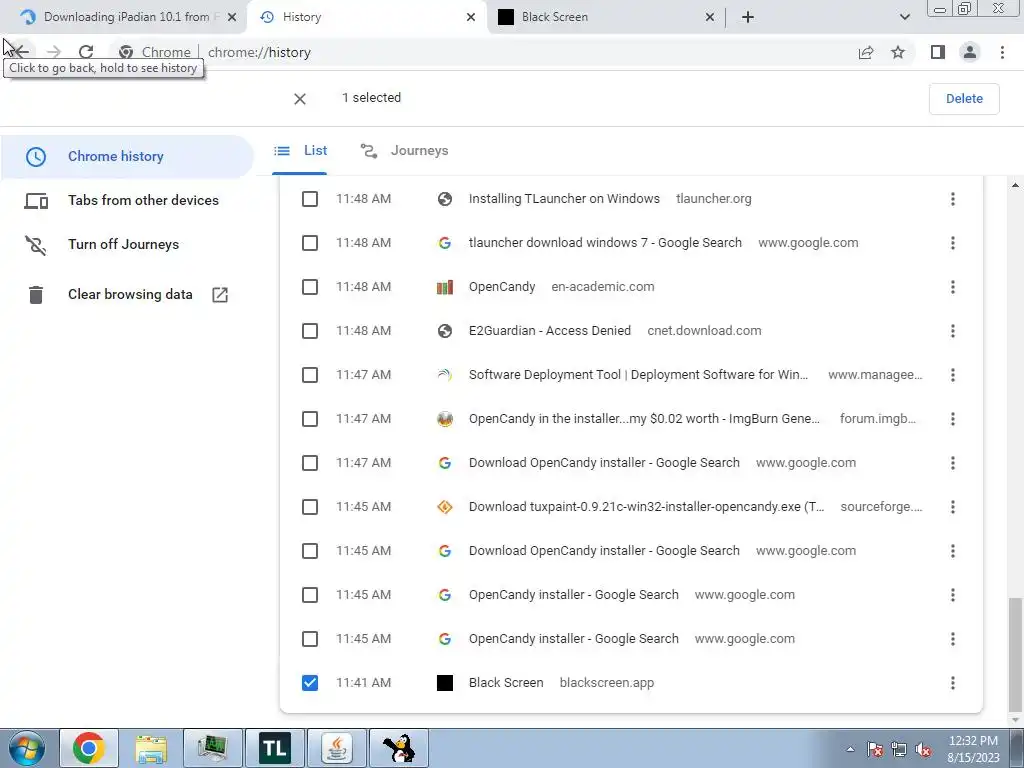Open Windows Explorer taskbar icon

point(151,748)
